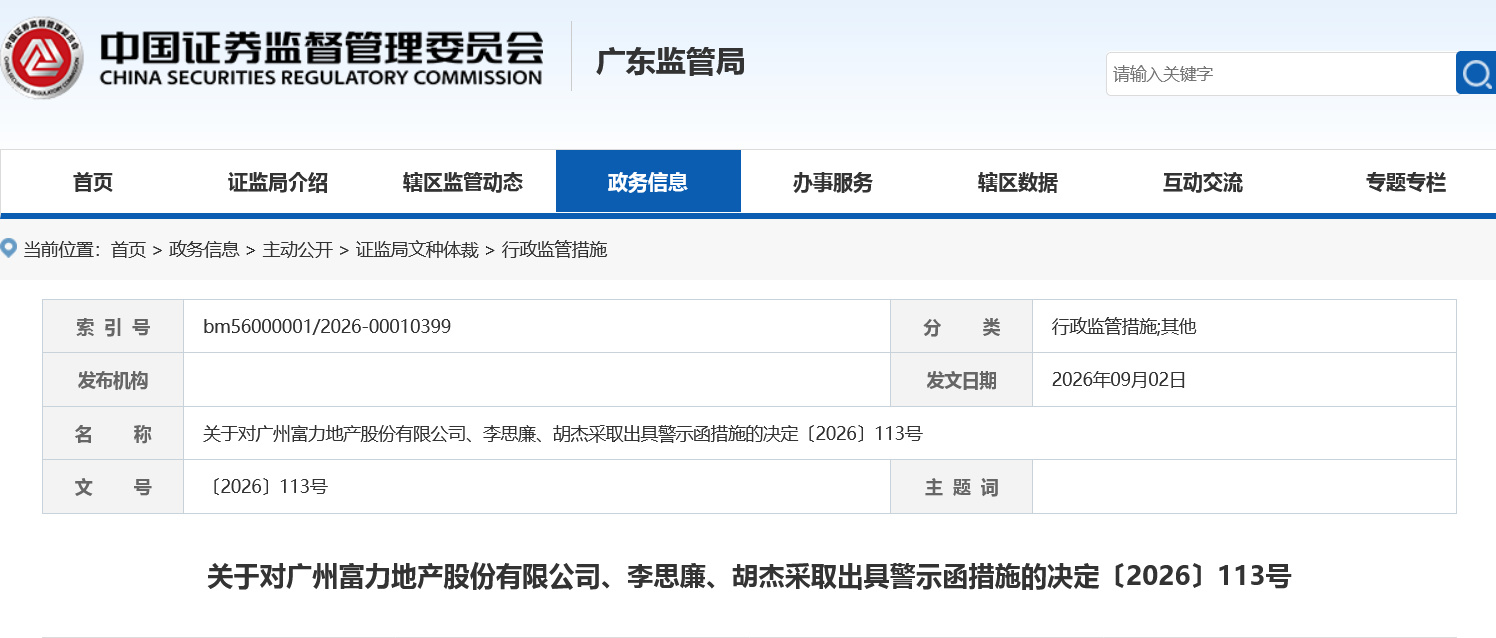Click the magnifier search button
Screen dimensions: 1496x638
point(1476,73)
